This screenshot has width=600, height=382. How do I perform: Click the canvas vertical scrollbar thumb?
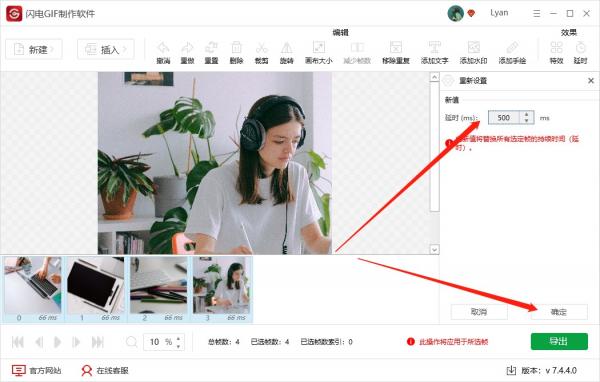(x=434, y=146)
